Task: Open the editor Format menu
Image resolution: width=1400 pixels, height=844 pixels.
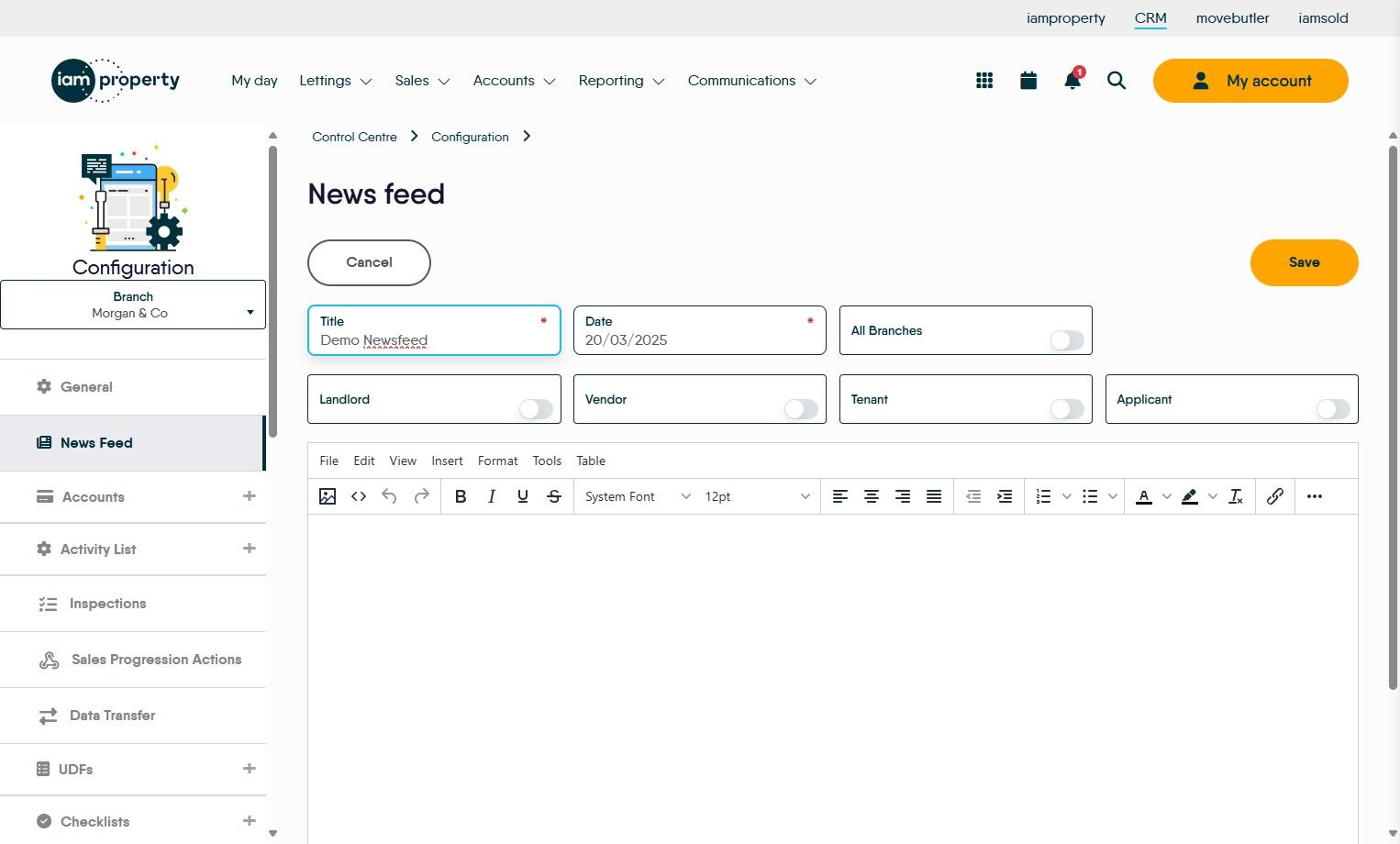Action: click(498, 461)
